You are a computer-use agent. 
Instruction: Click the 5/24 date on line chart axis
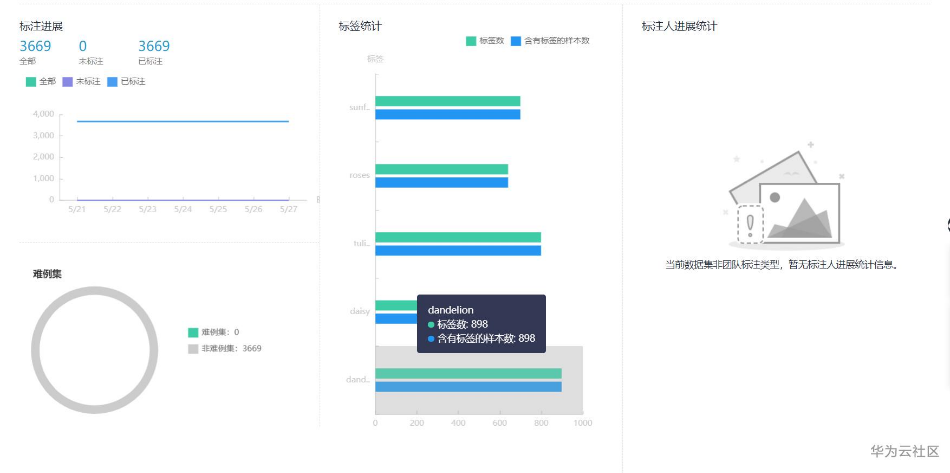pyautogui.click(x=183, y=210)
